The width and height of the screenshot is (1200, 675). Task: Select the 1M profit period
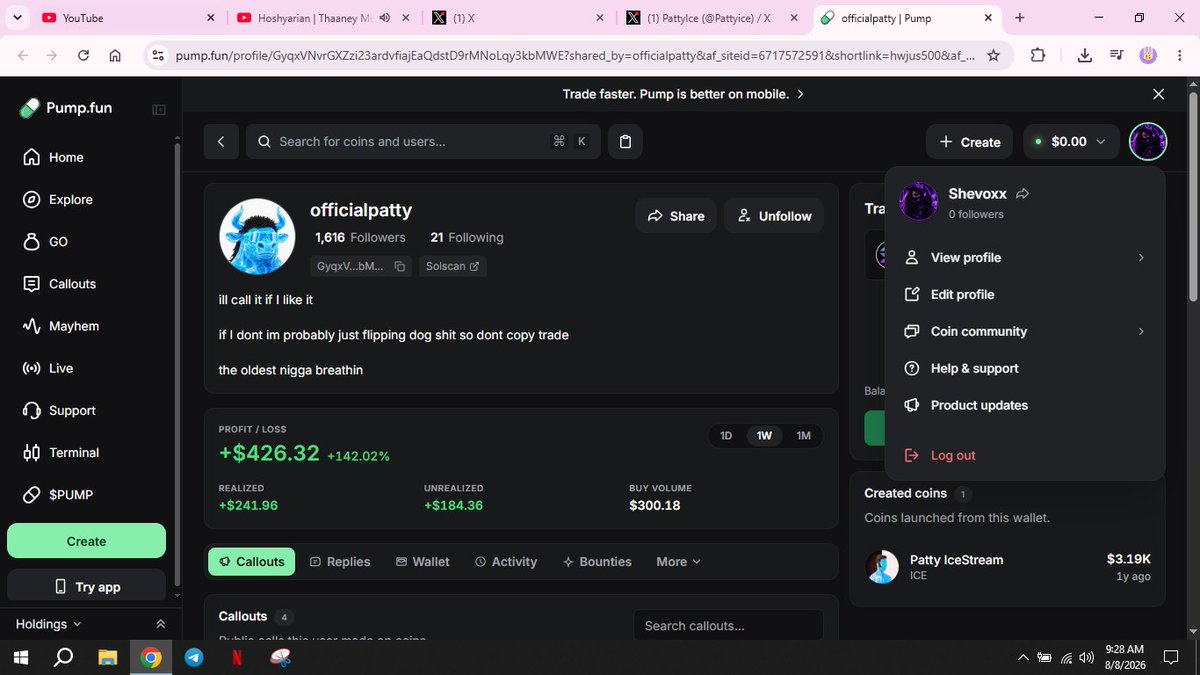click(803, 436)
